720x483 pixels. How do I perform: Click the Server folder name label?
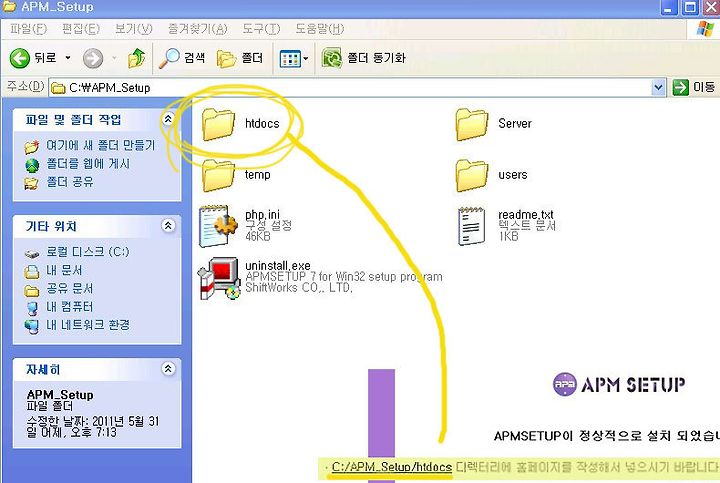tap(515, 124)
